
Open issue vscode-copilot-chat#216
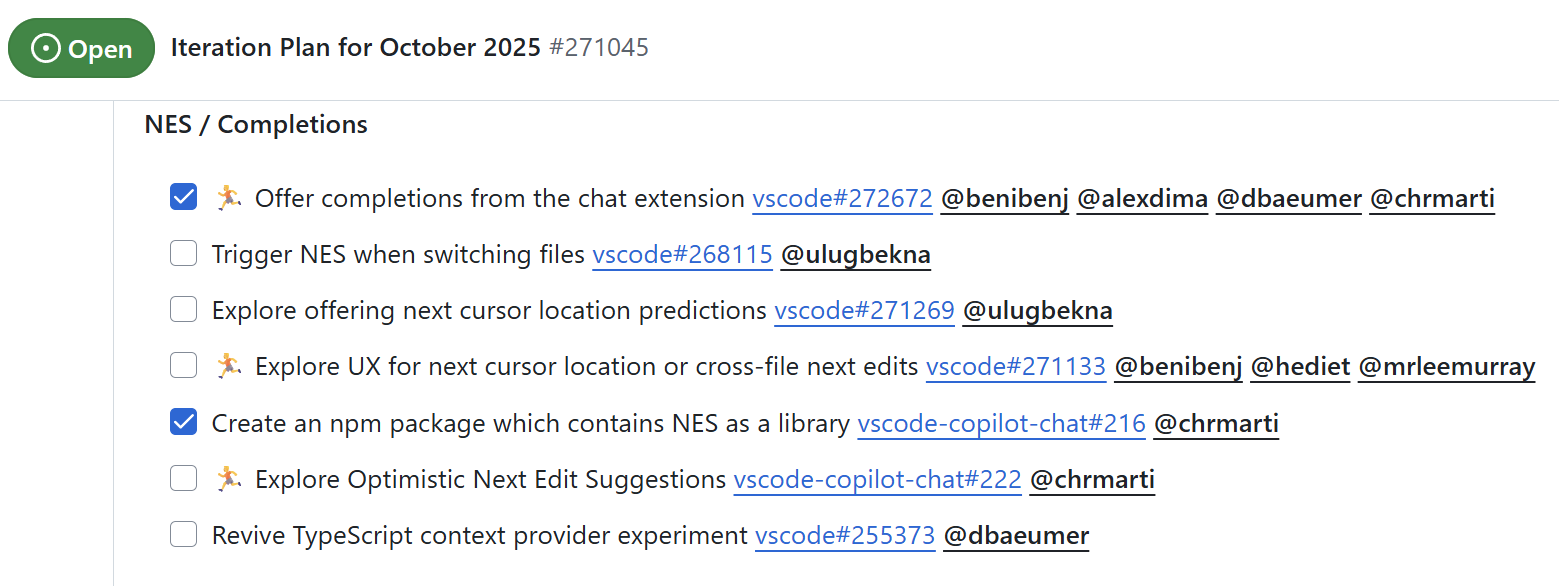point(1001,422)
